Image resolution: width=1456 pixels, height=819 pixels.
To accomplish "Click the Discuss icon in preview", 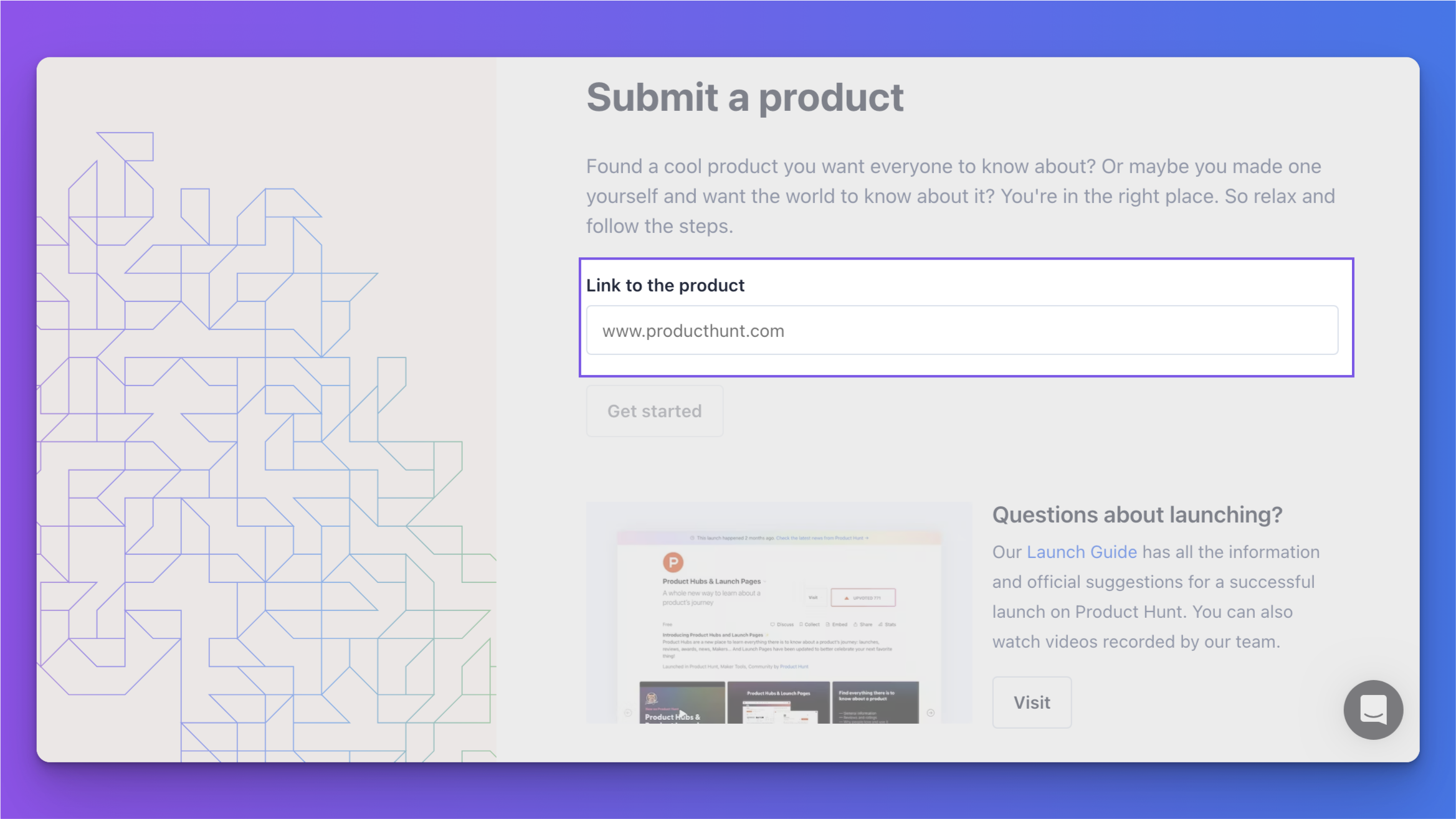I will [773, 624].
